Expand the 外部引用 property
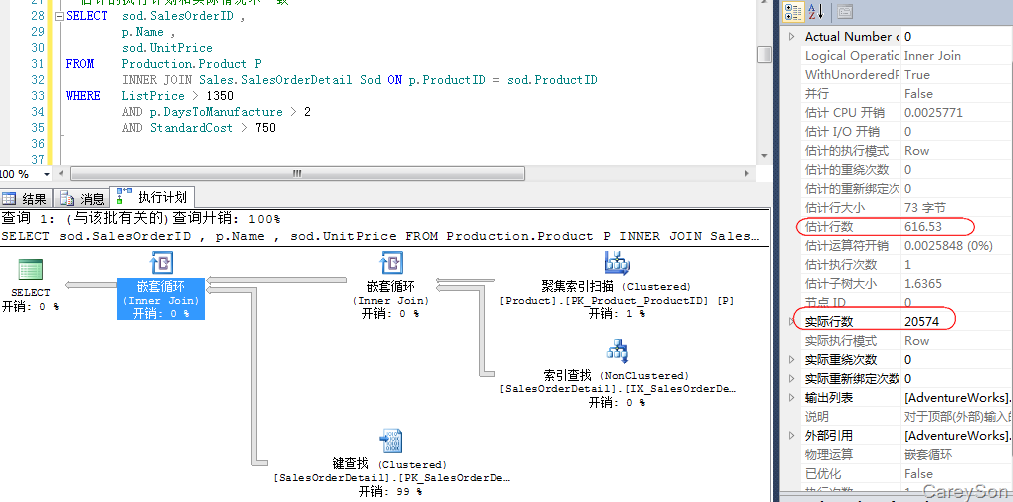This screenshot has height=502, width=1013. [791, 436]
